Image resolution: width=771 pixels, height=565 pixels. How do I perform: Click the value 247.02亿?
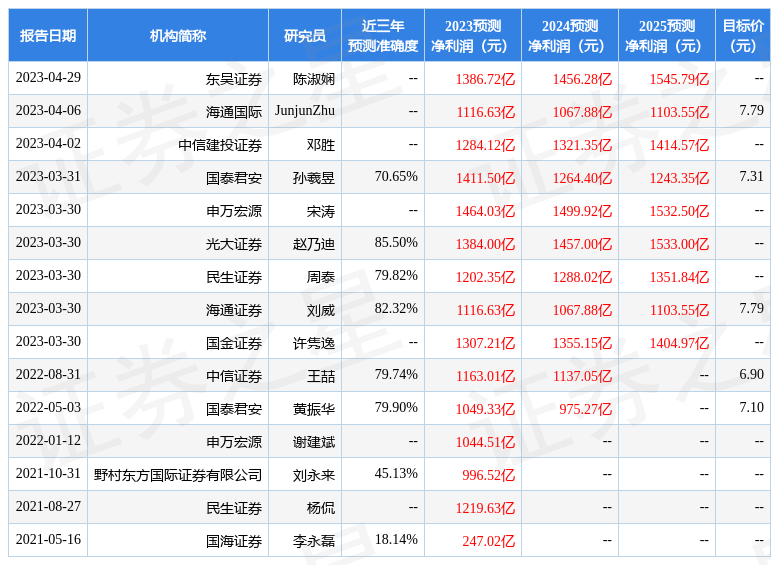(489, 541)
